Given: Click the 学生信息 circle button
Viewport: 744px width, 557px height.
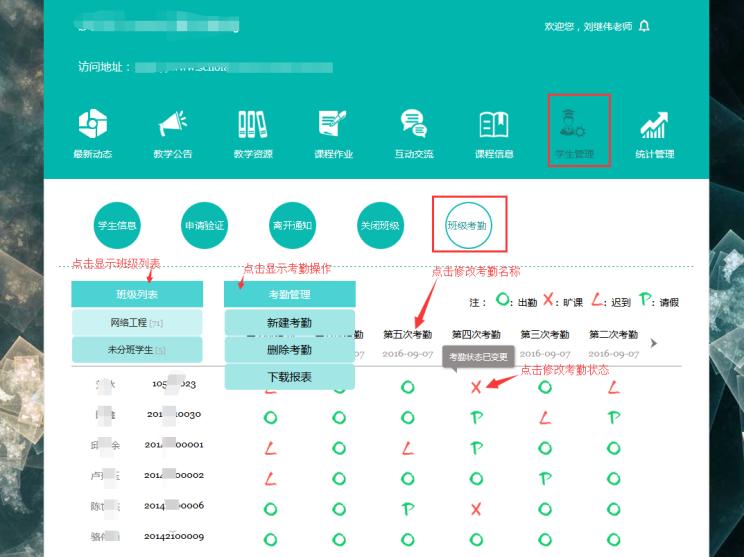Looking at the screenshot, I should pyautogui.click(x=117, y=226).
